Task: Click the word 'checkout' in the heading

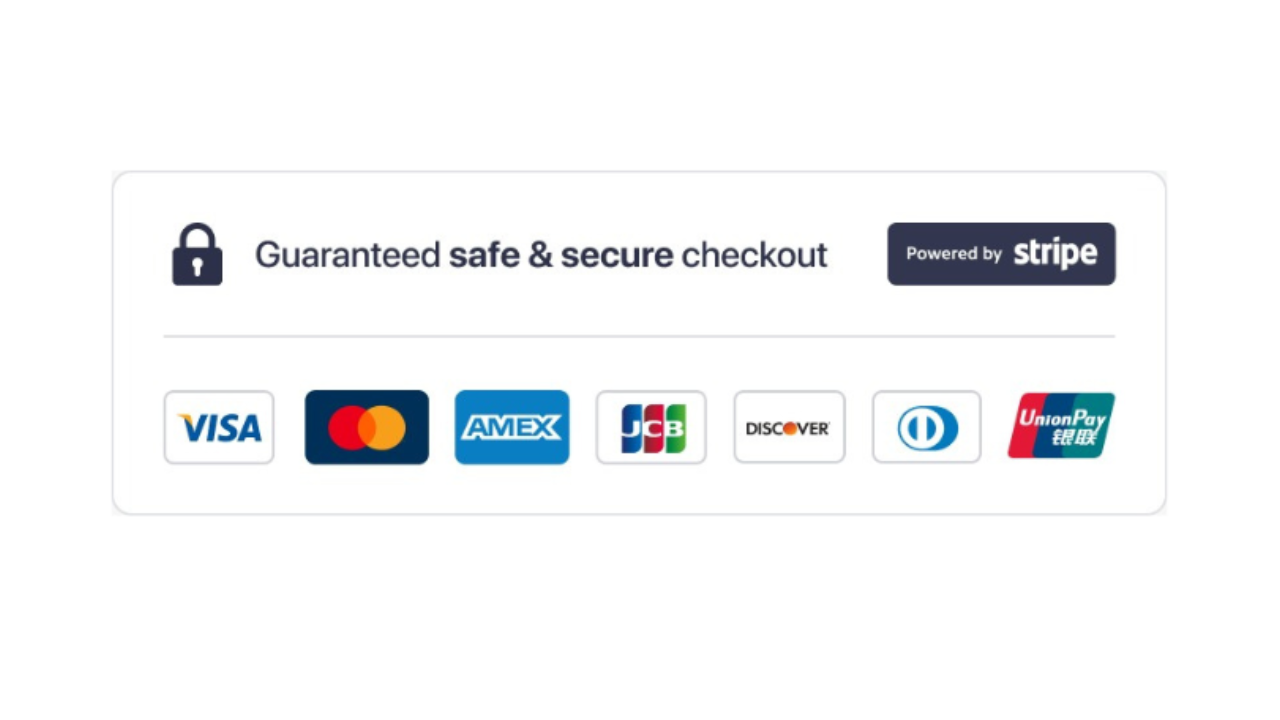Action: pos(754,255)
